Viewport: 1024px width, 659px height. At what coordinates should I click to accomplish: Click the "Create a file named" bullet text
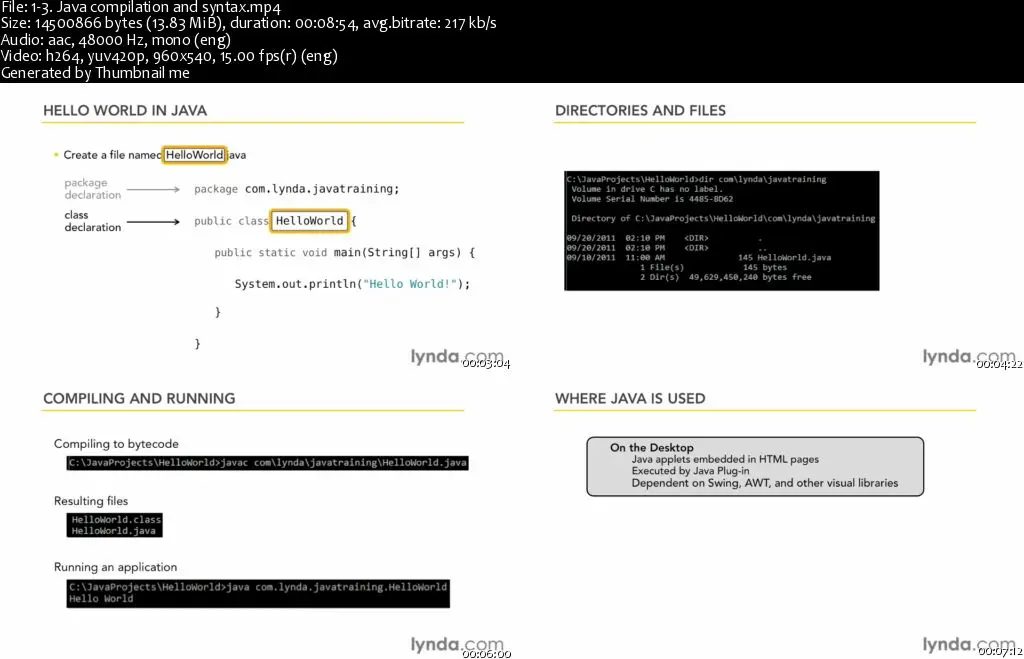pos(112,155)
